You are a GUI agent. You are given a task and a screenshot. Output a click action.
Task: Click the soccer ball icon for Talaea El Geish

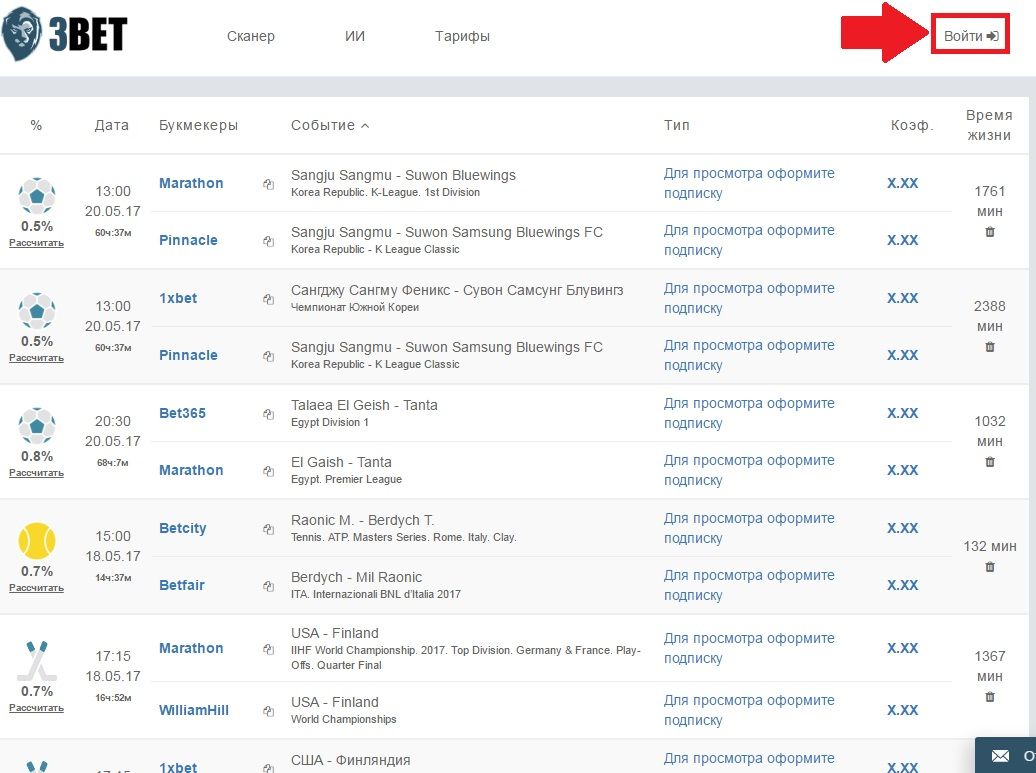coord(37,426)
